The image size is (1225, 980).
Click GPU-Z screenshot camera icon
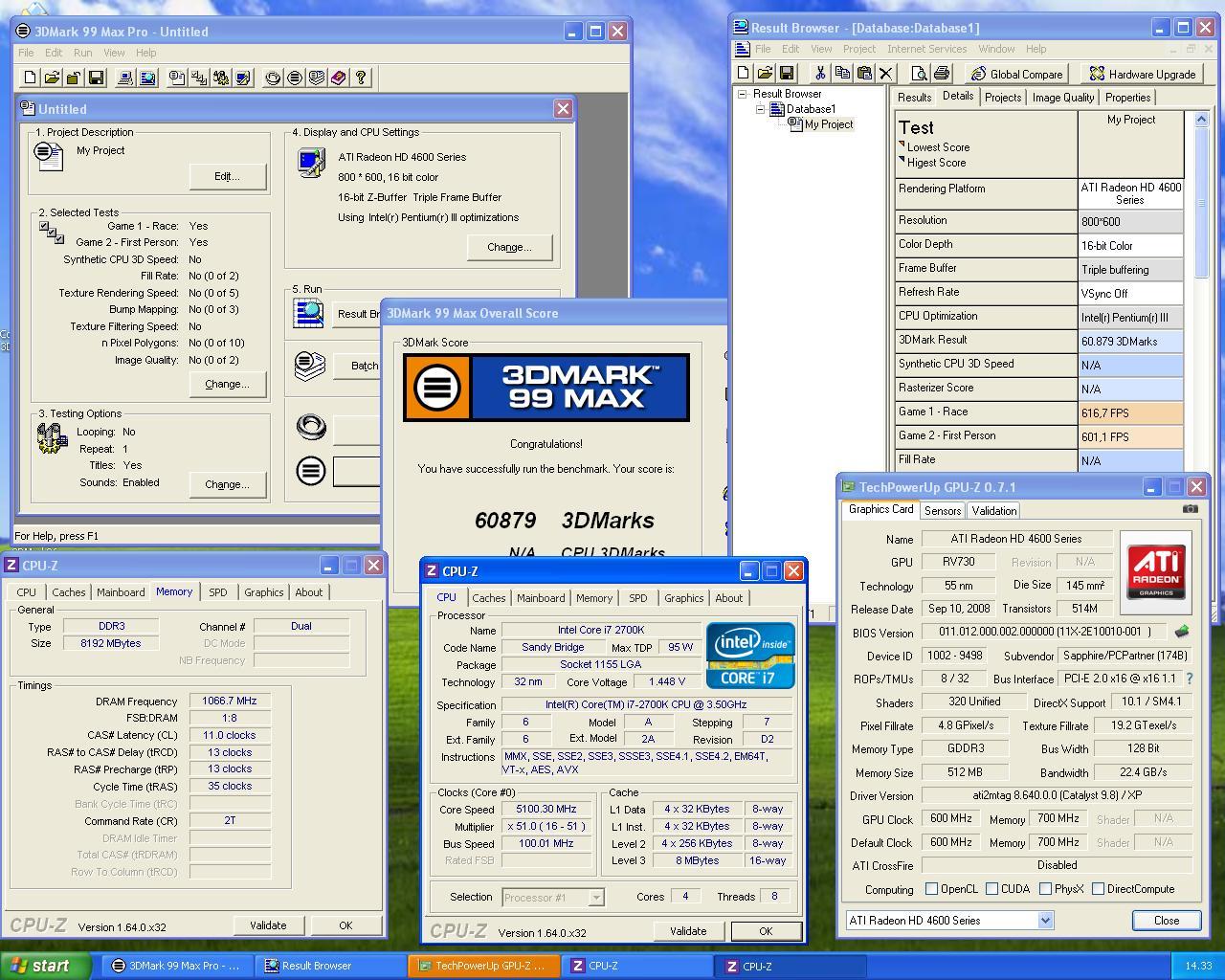pos(1190,509)
